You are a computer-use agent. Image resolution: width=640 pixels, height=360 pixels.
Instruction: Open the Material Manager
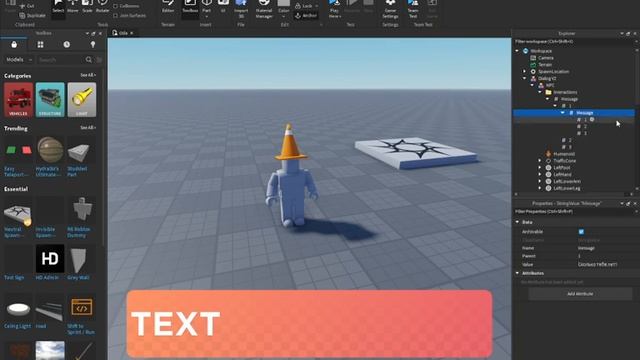click(264, 9)
